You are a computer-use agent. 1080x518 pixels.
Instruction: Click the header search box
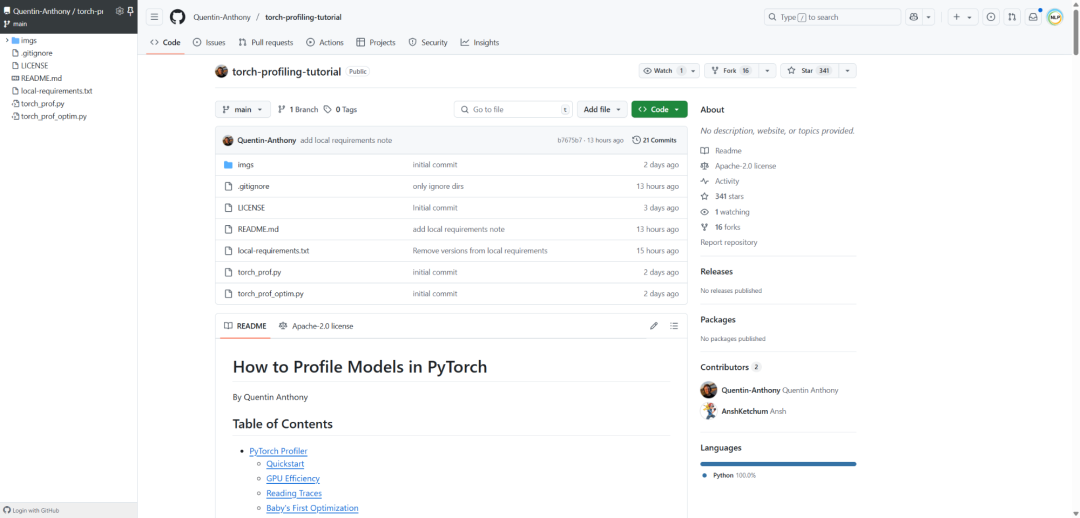(832, 17)
